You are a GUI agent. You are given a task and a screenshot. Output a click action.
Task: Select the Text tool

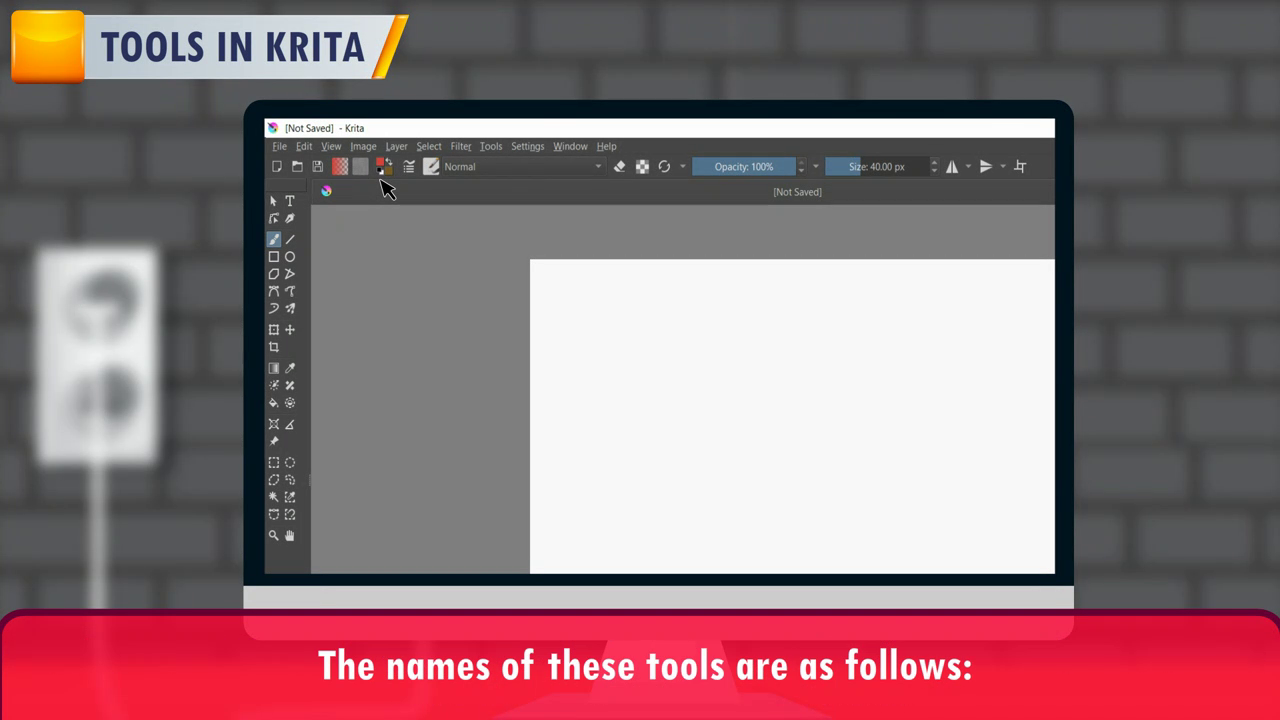tap(290, 201)
